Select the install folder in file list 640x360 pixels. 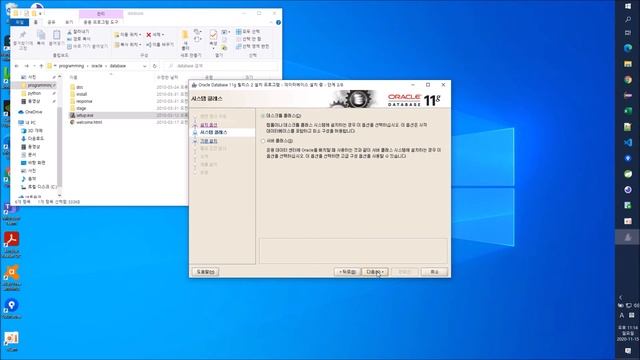click(x=82, y=94)
